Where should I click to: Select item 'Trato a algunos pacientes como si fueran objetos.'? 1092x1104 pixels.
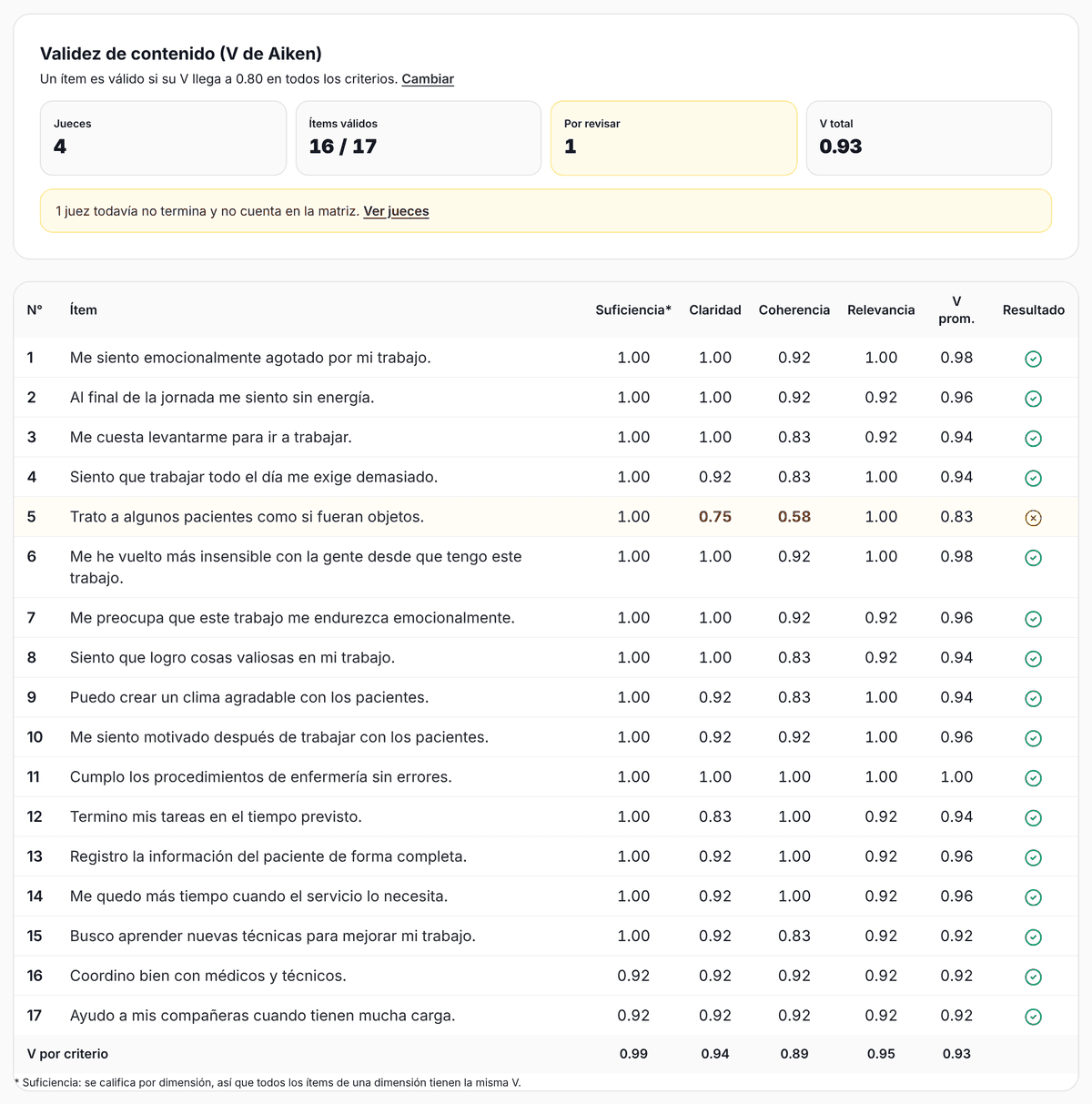(x=248, y=517)
